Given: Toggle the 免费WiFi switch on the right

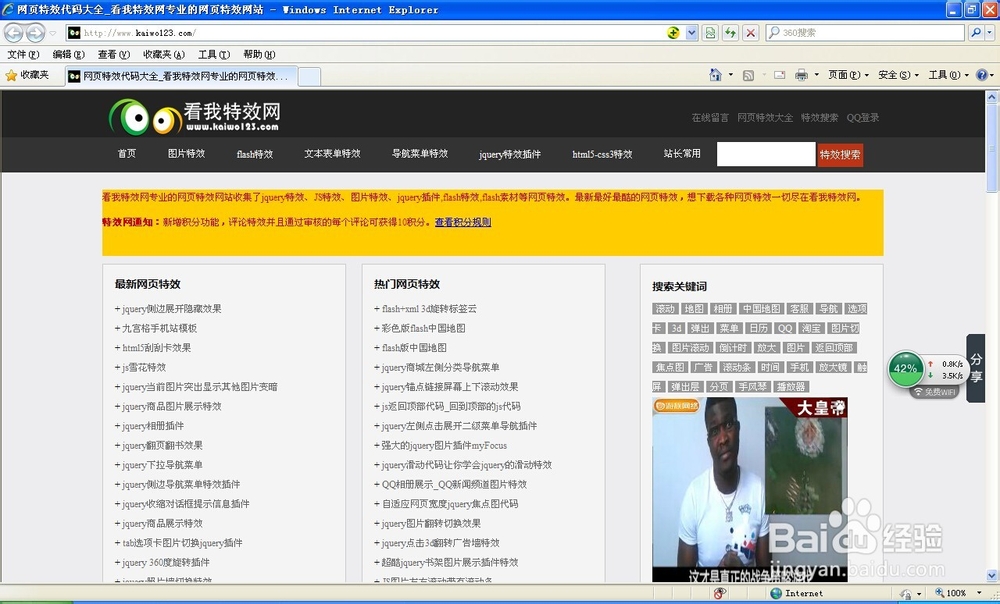Looking at the screenshot, I should (x=936, y=391).
